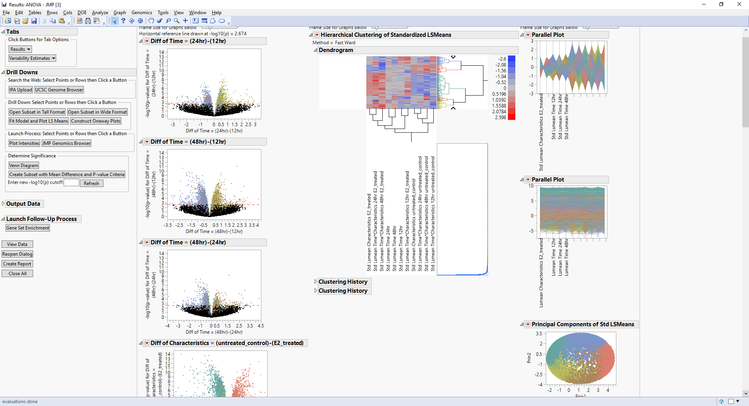Image resolution: width=749 pixels, height=406 pixels.
Task: Click the New Data Table toolbar icon
Action: pos(8,21)
